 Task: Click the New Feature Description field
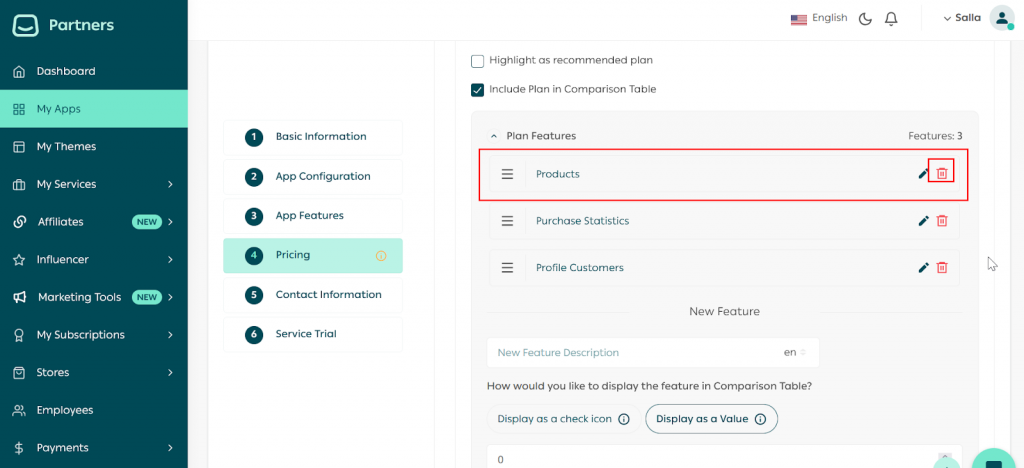630,353
